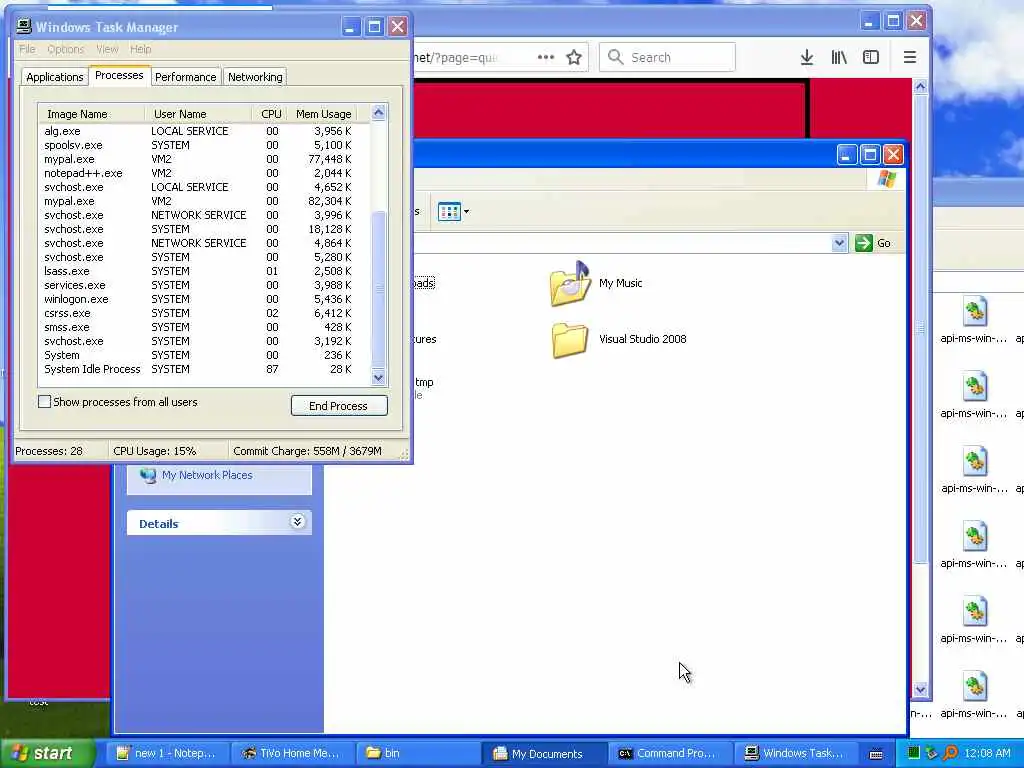
Task: Open the Applications tab
Action: [x=55, y=76]
